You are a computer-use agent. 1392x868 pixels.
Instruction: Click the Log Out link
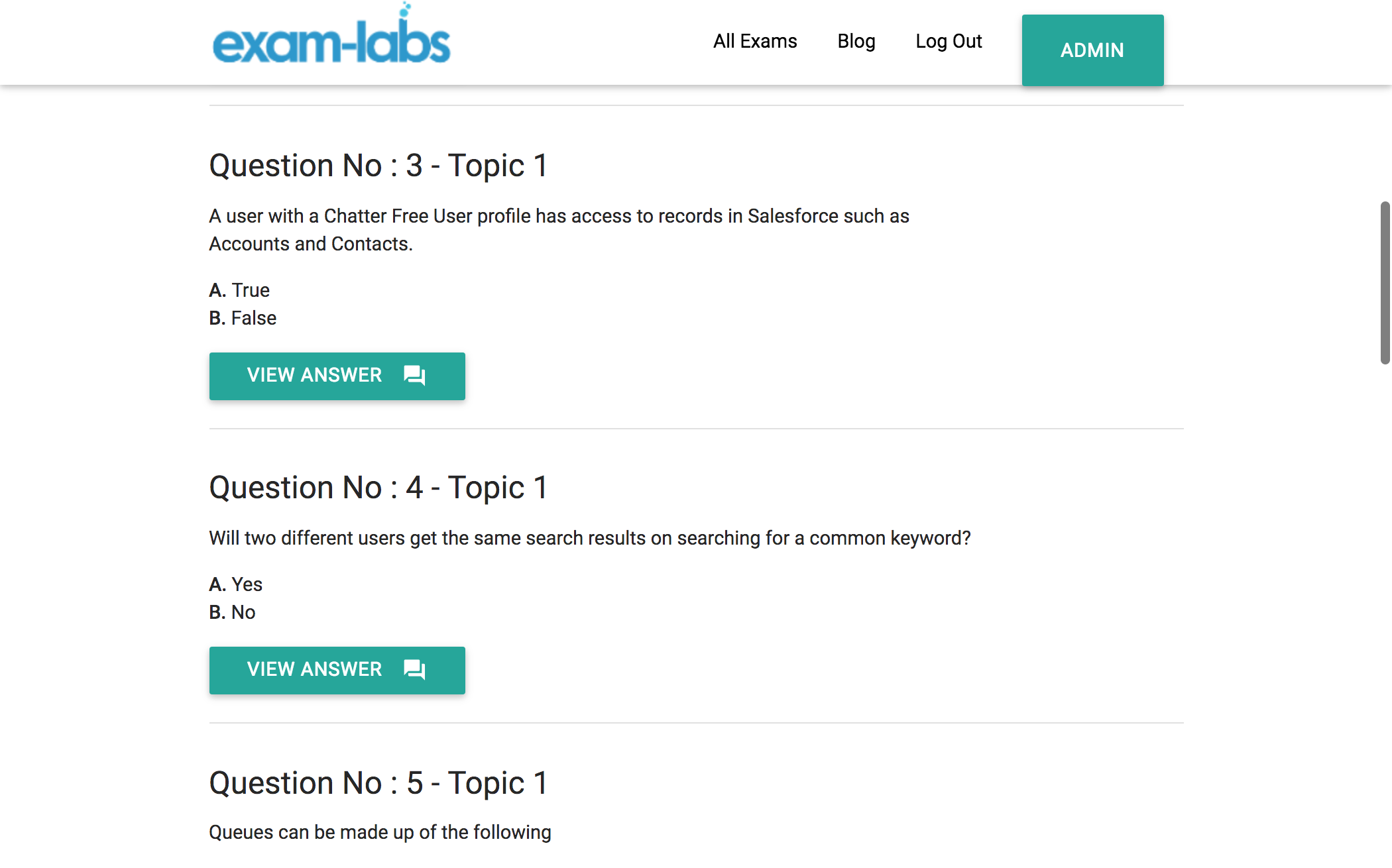click(x=949, y=41)
